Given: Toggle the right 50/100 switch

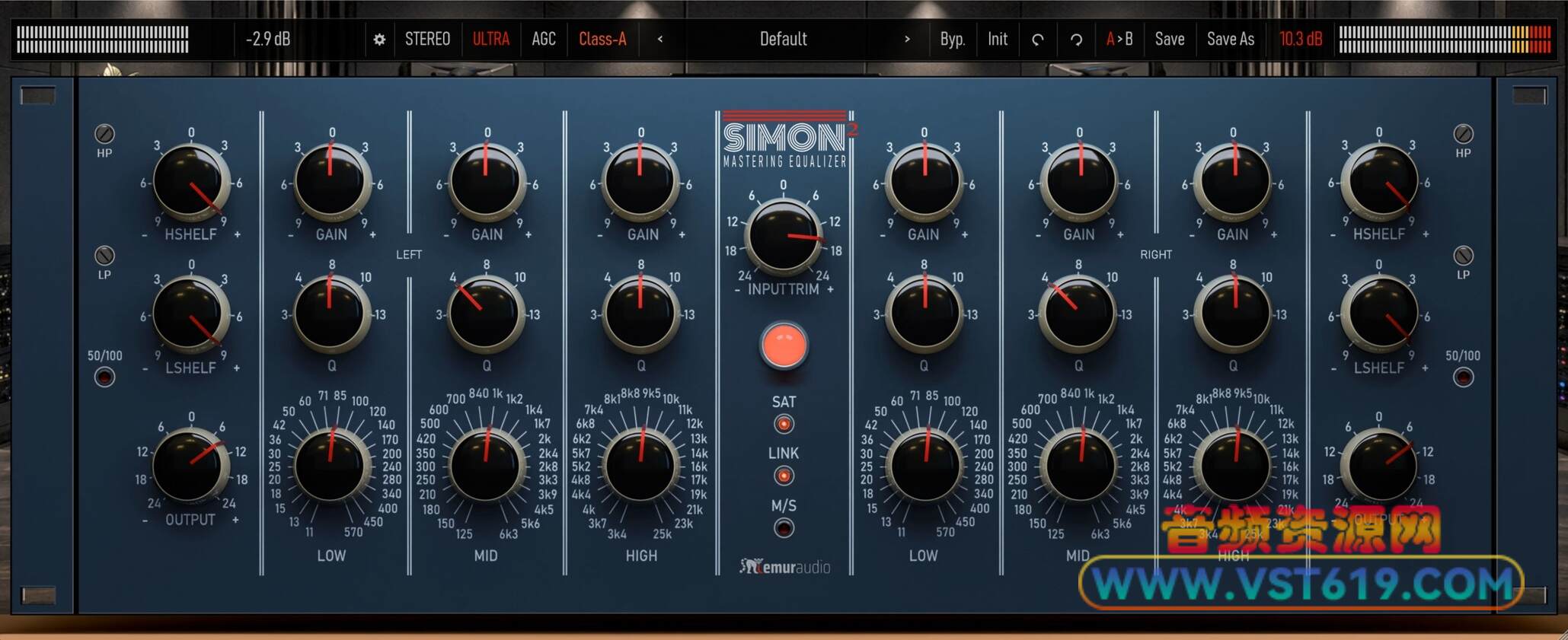Looking at the screenshot, I should pyautogui.click(x=1463, y=377).
